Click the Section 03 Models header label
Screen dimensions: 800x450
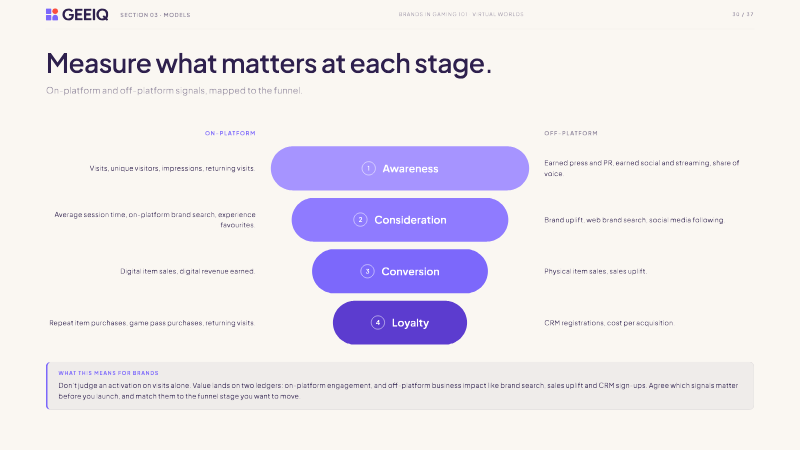(x=155, y=15)
